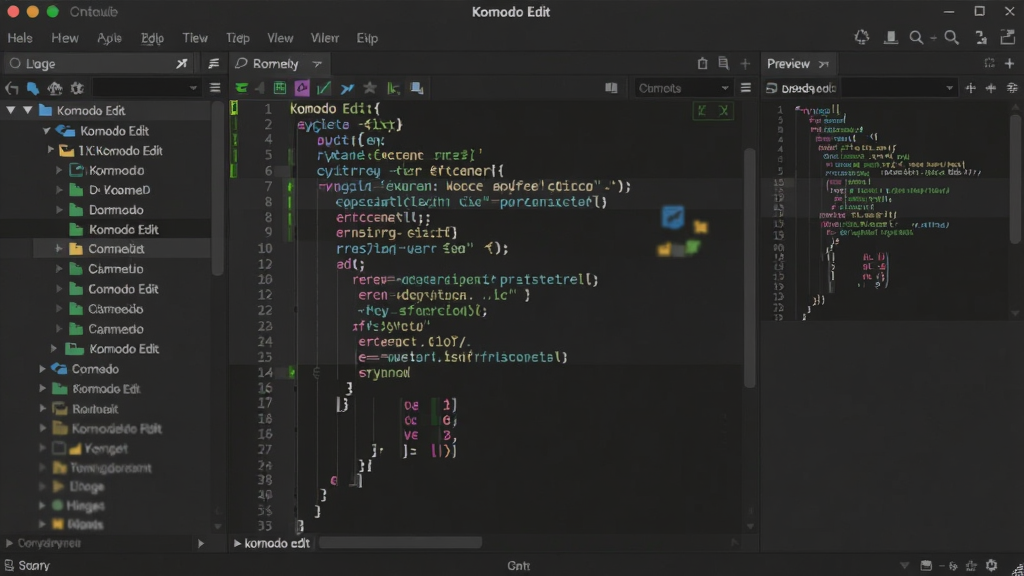The height and width of the screenshot is (576, 1024).
Task: Click the blue crossing arrows icon in editor toolbar
Action: [347, 88]
